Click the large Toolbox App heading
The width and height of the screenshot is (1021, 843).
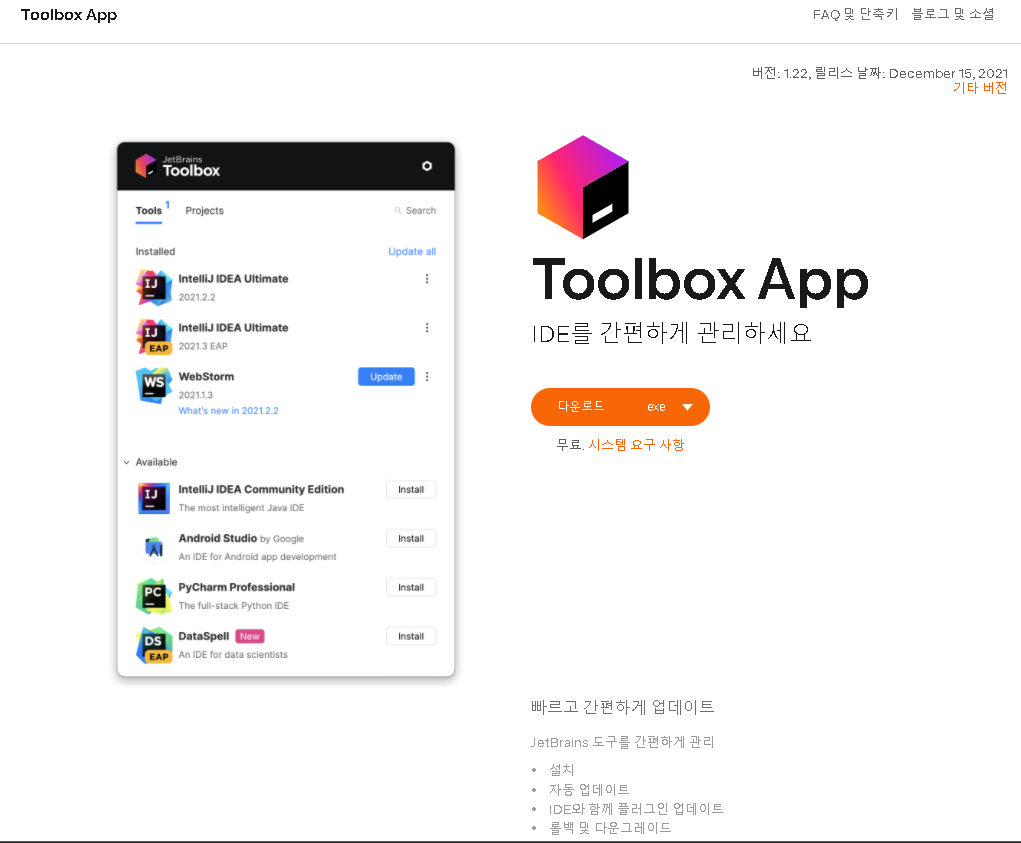tap(701, 281)
